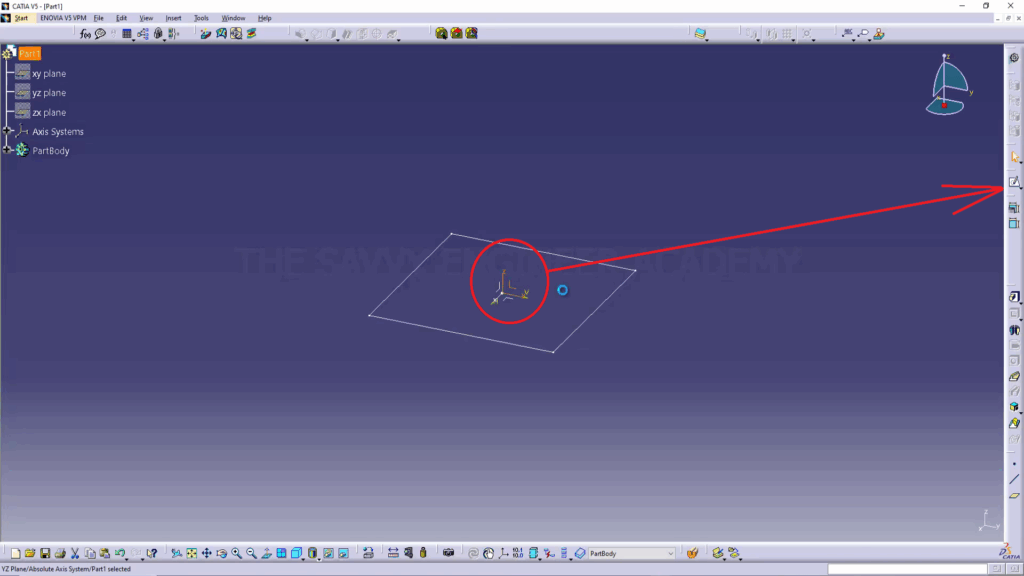Viewport: 1024px width, 576px height.
Task: Select the Fit All In view icon
Action: [x=191, y=553]
